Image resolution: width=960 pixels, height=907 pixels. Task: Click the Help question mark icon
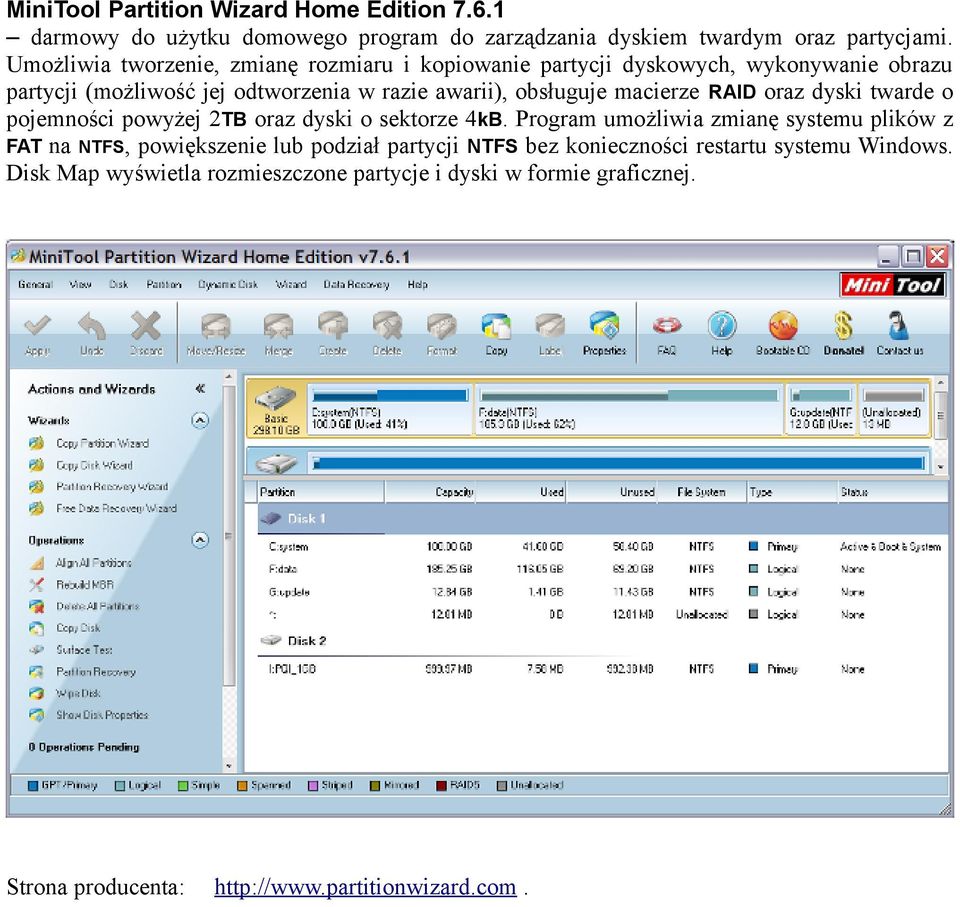click(x=722, y=325)
